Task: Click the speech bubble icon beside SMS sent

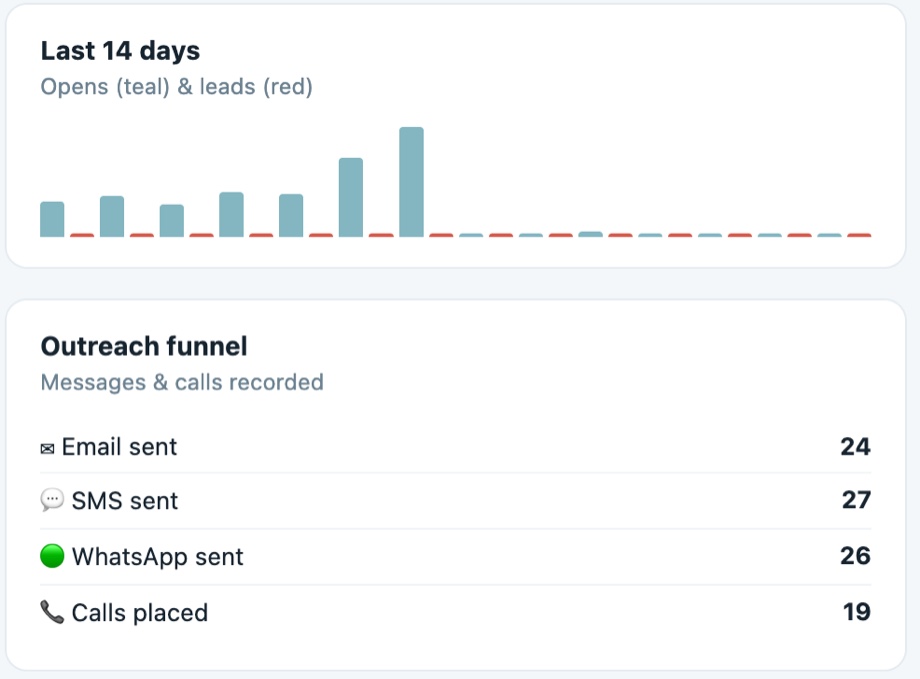Action: 52,501
